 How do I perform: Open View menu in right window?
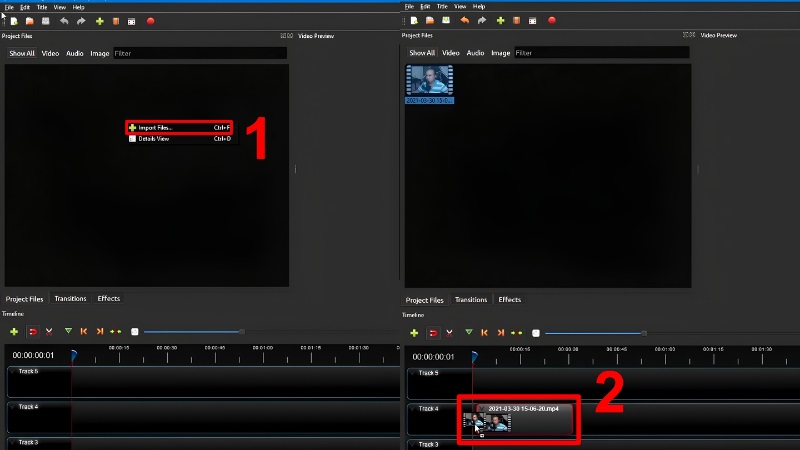pos(460,7)
